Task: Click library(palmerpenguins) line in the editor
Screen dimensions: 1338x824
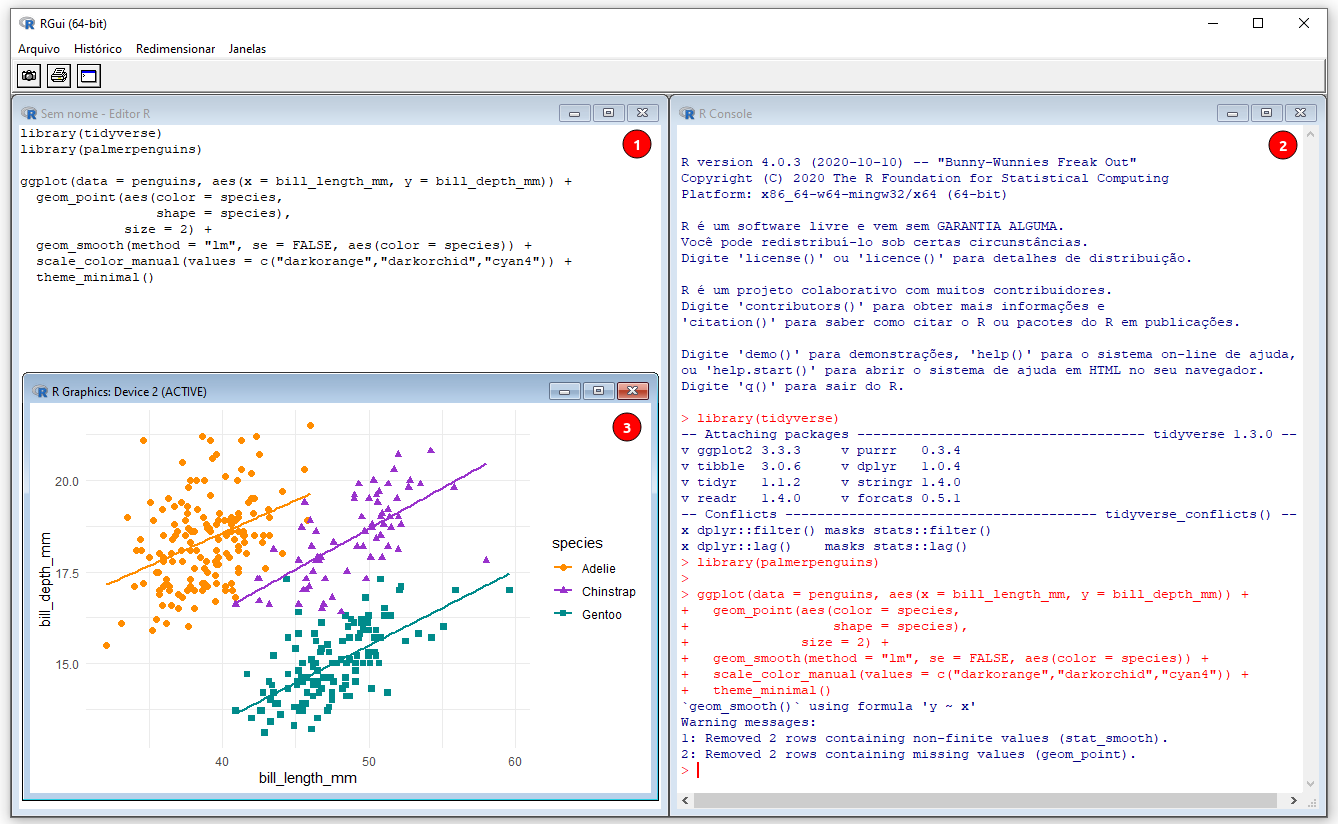Action: point(111,149)
